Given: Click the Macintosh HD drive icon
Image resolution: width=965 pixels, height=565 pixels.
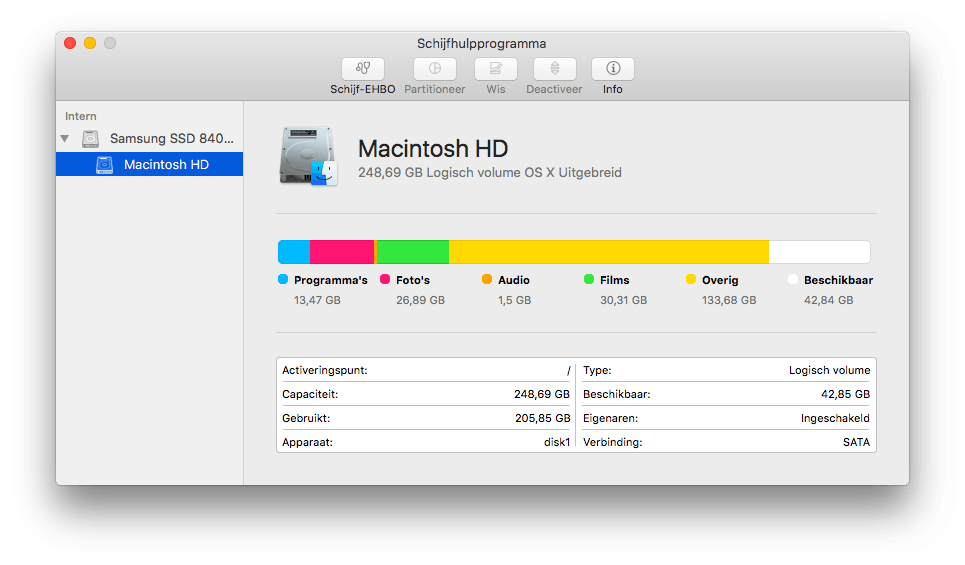Looking at the screenshot, I should tap(308, 156).
